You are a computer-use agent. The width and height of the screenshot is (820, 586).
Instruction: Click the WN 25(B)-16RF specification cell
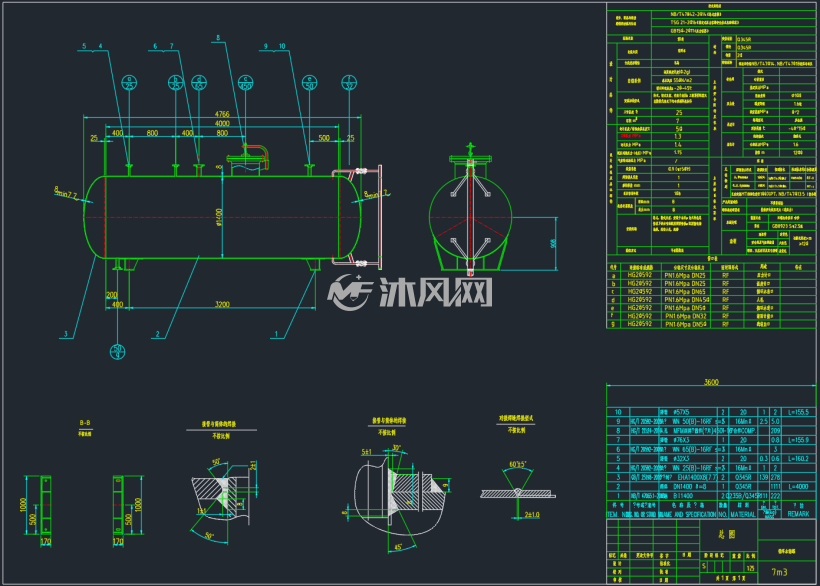[x=694, y=468]
